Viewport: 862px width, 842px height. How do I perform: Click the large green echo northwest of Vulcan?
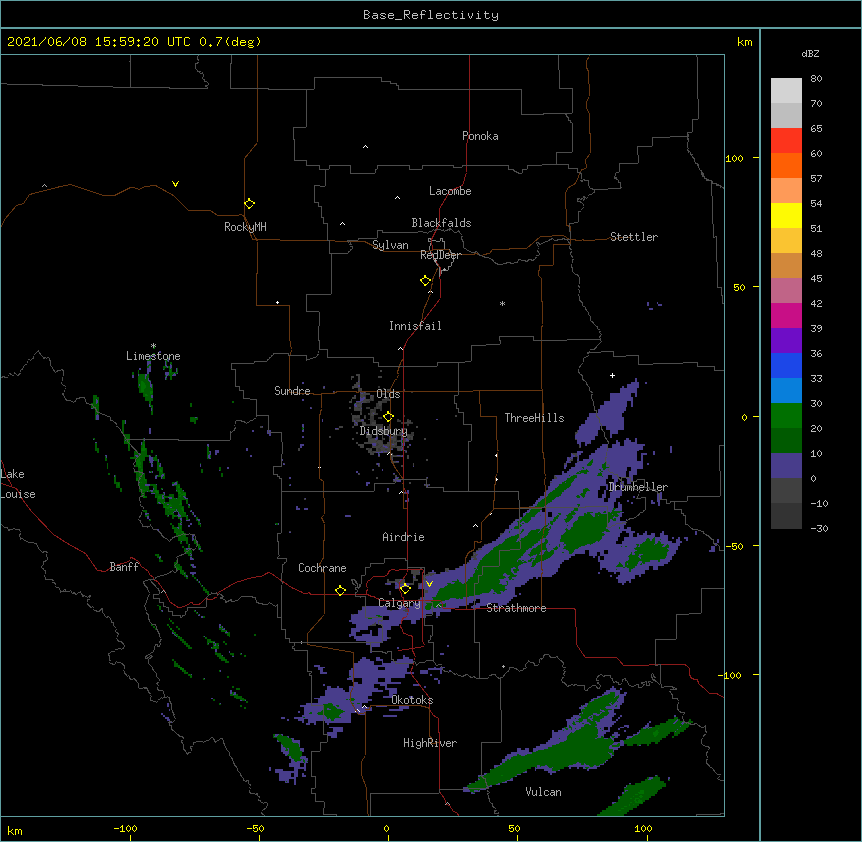pos(555,753)
